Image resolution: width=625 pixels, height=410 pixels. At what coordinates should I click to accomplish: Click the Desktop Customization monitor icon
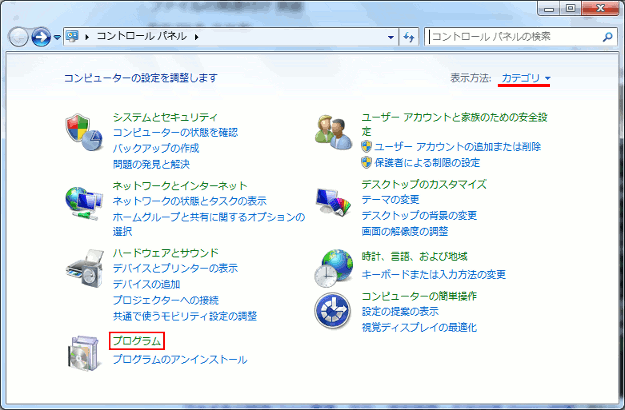coord(332,201)
